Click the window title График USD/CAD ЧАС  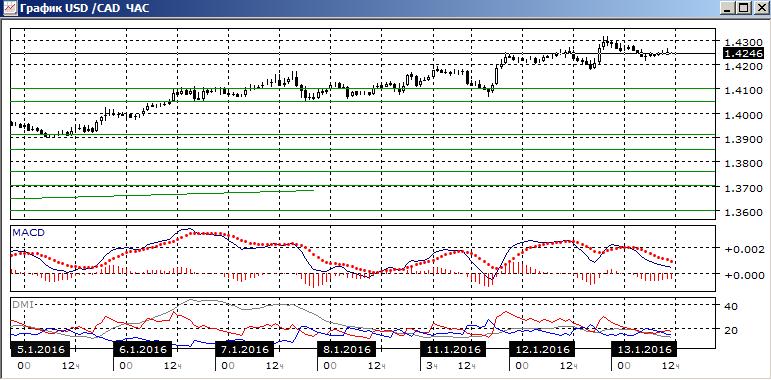point(85,8)
